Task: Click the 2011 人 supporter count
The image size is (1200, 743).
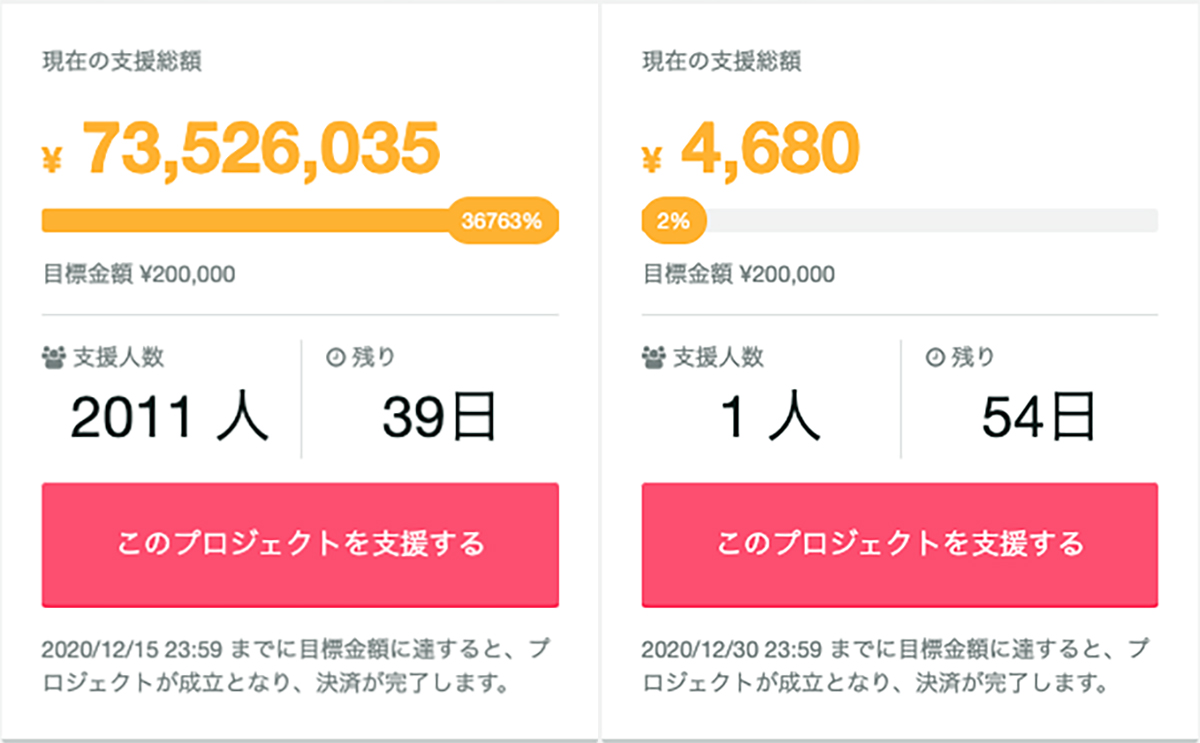Action: 170,418
